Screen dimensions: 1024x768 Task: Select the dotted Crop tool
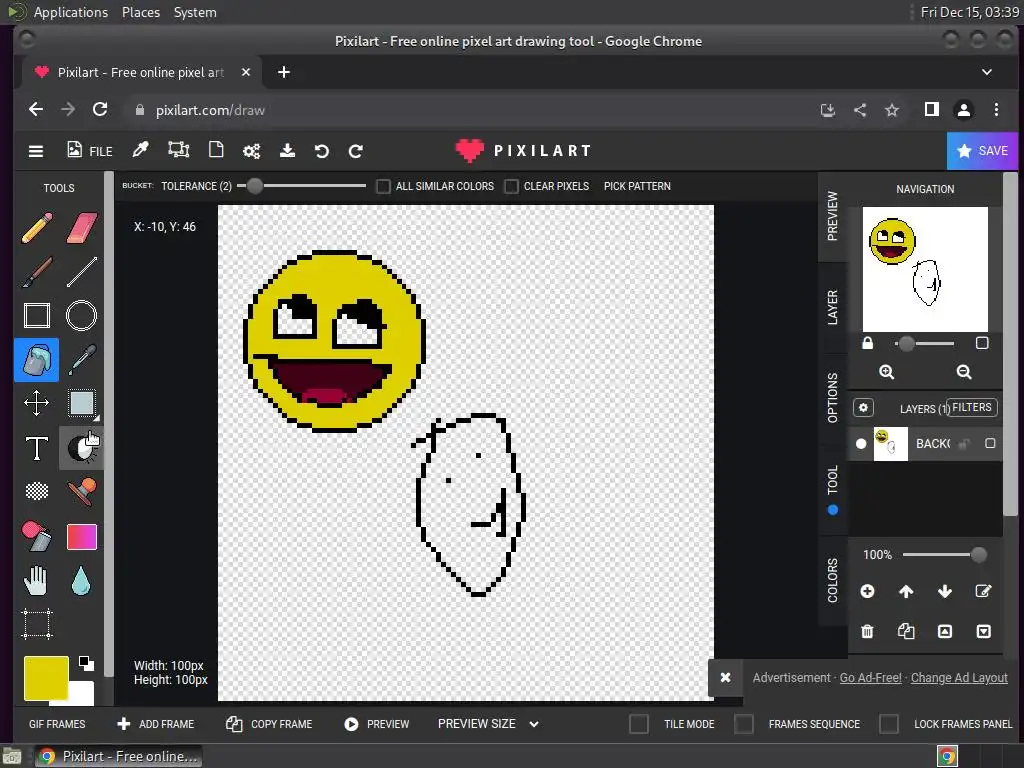point(37,624)
